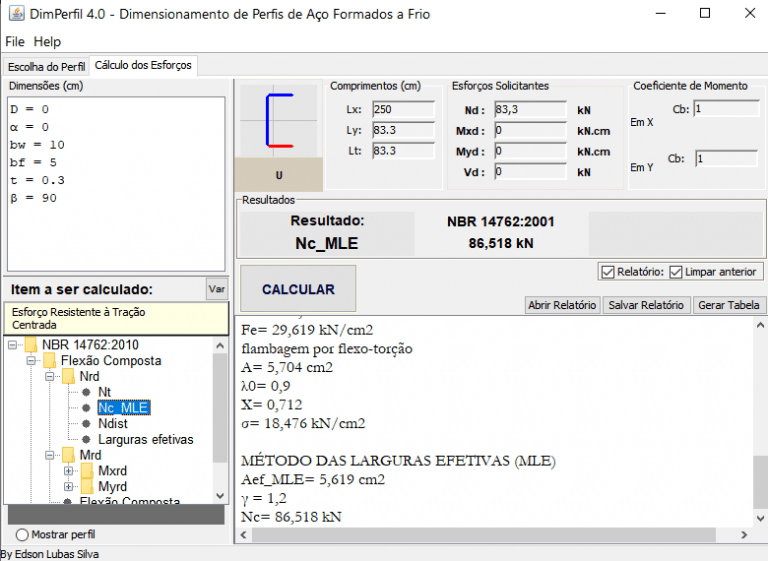The image size is (768, 561).
Task: Collapse the Mrd tree node
Action: [x=49, y=455]
